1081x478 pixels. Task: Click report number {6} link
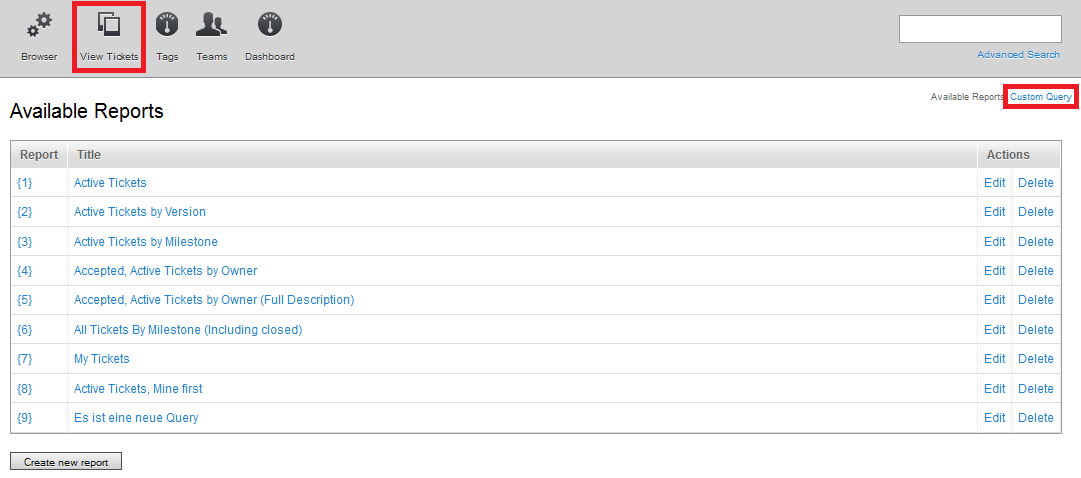coord(25,330)
